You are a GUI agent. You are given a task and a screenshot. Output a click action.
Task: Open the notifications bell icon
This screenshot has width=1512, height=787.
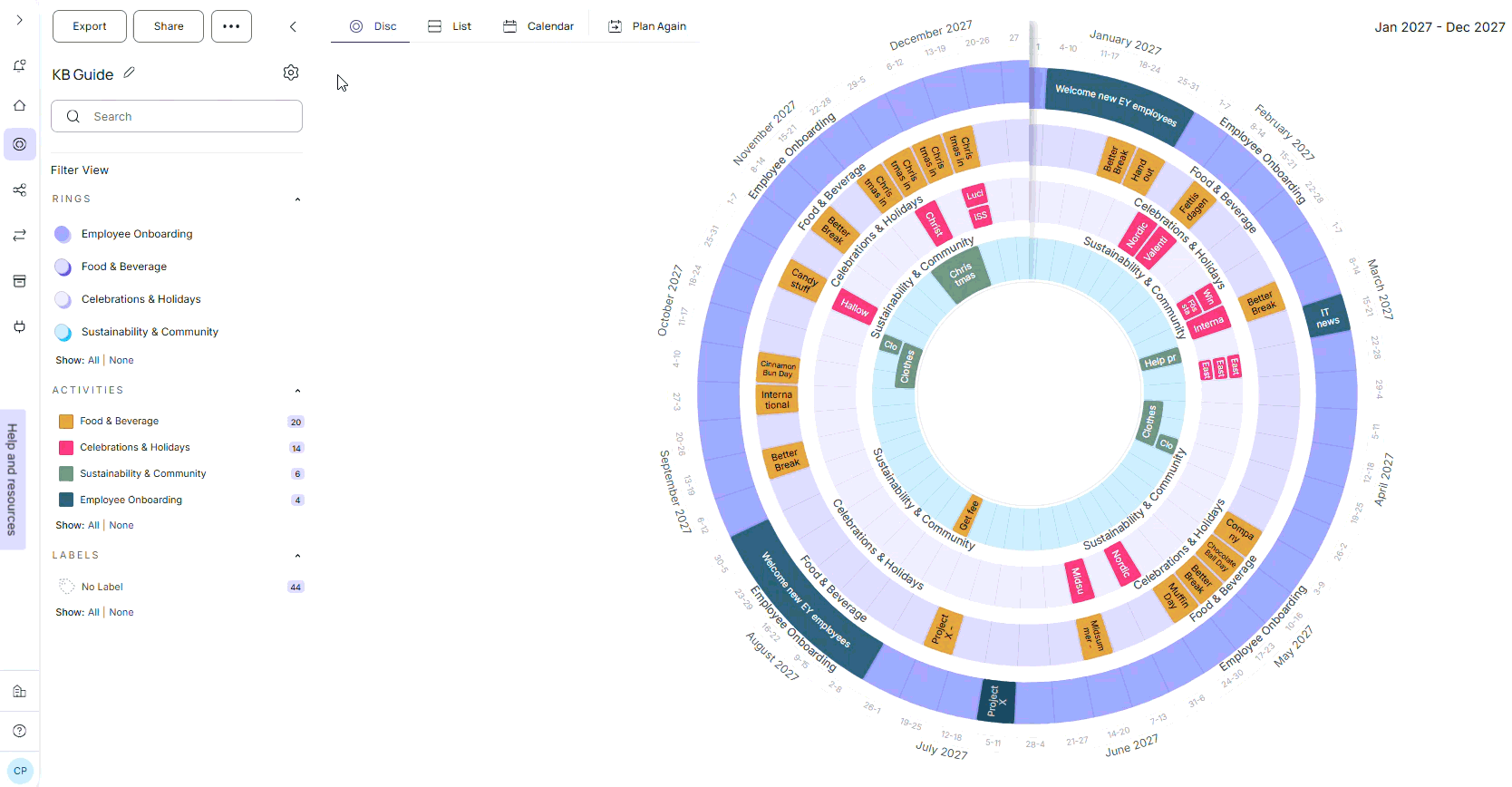(19, 65)
